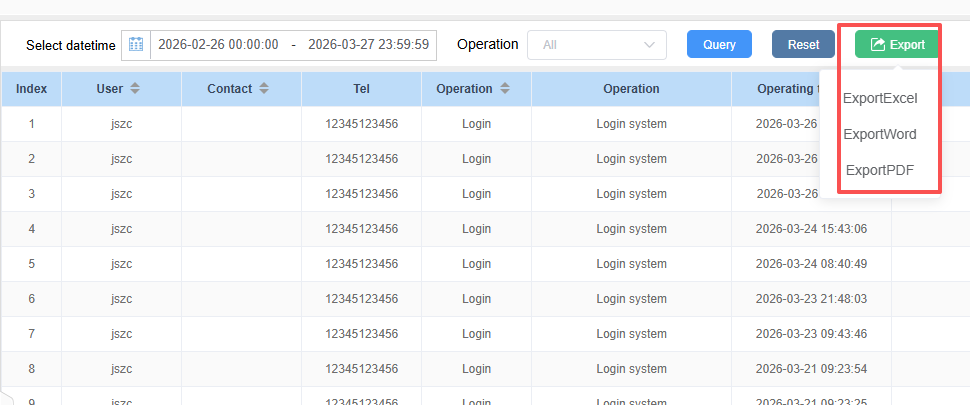Click the calendar icon in datetime field
Viewport: 970px width, 405px height.
136,45
